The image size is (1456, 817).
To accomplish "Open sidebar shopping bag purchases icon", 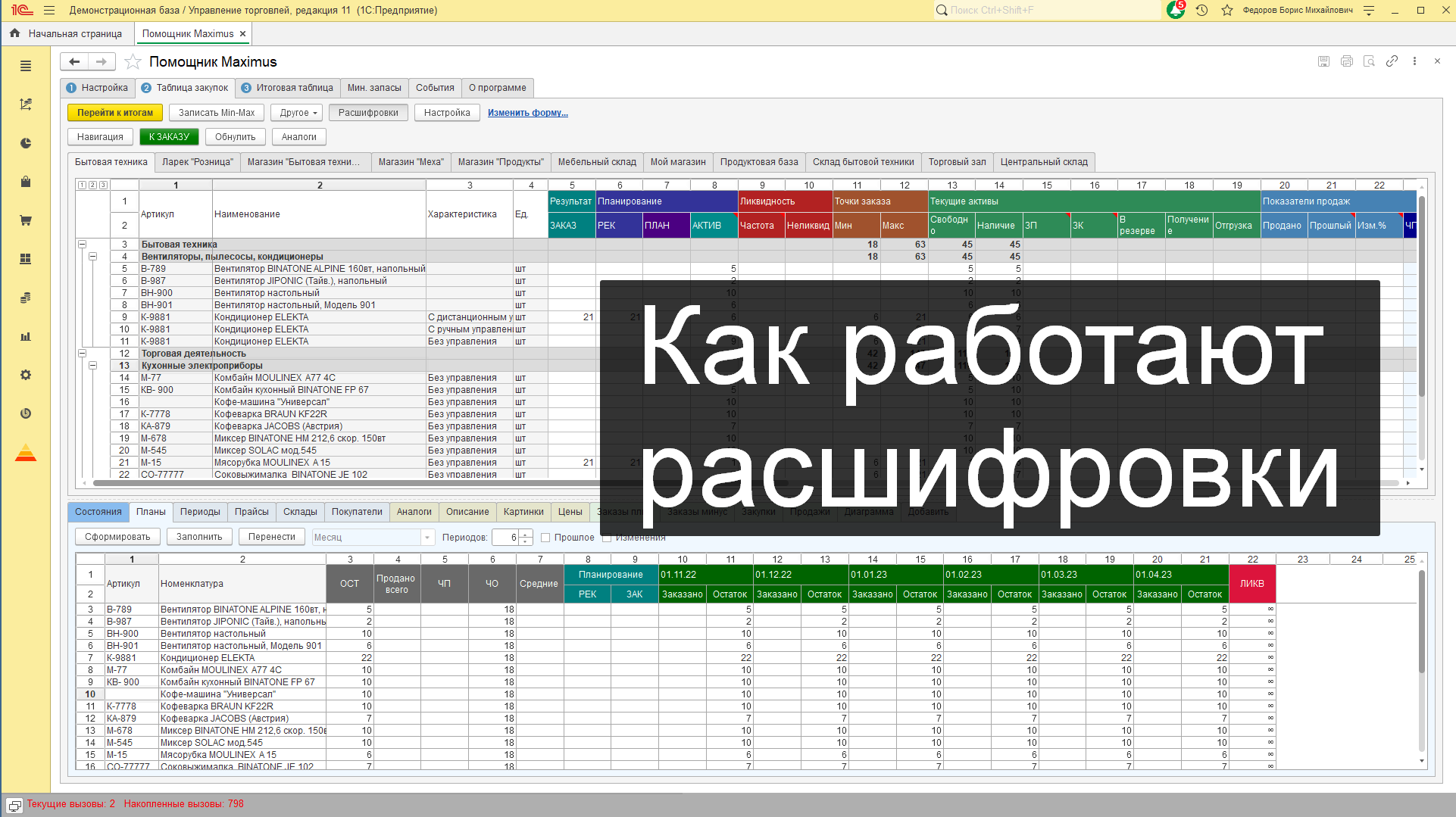I will [26, 182].
